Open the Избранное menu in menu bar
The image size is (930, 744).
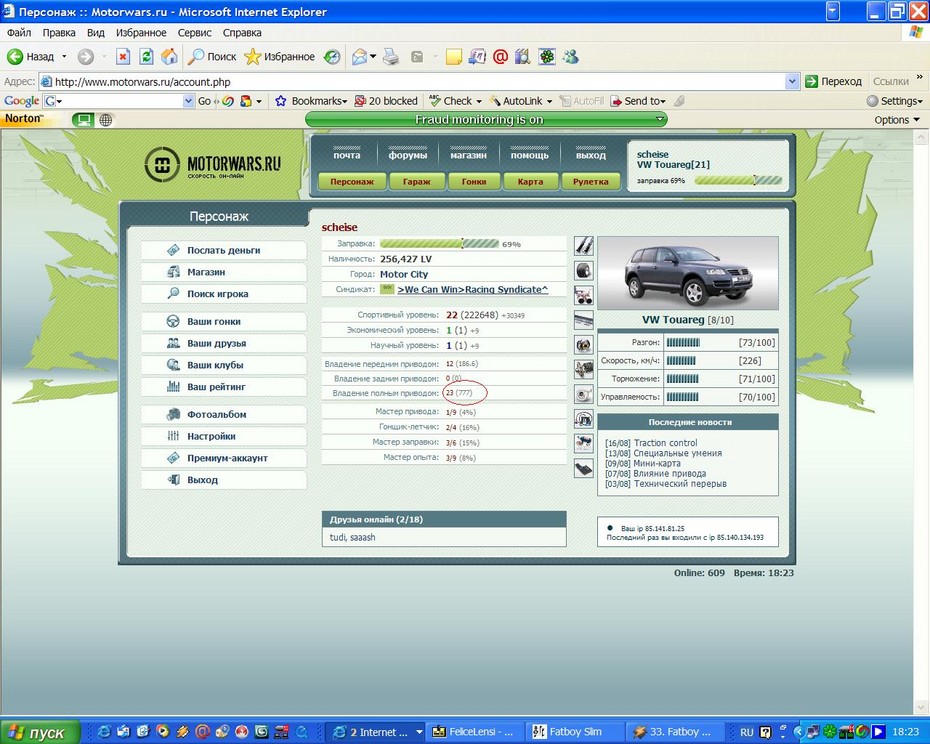coord(141,33)
